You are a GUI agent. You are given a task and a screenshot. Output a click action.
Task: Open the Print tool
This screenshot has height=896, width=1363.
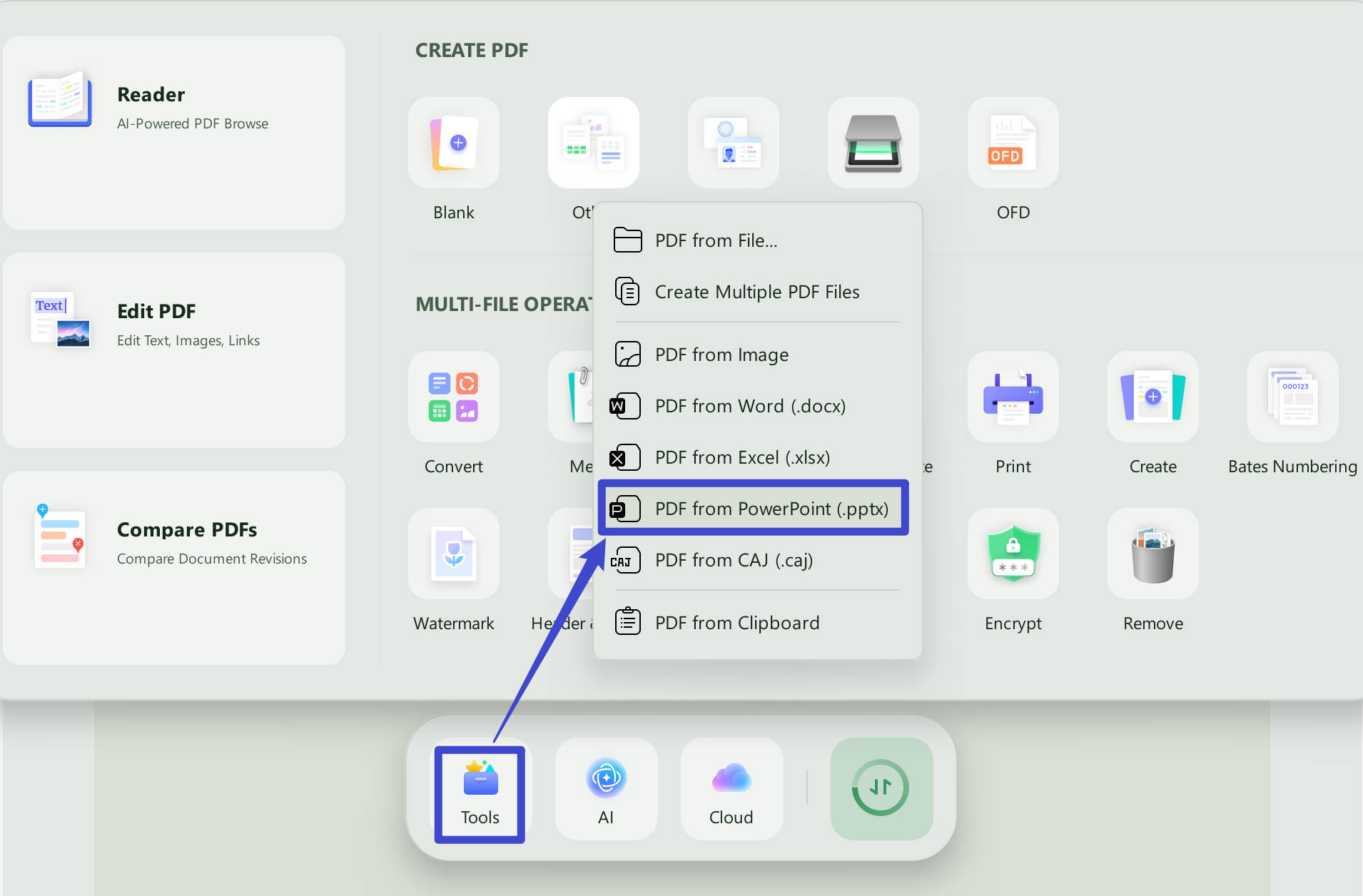pos(1013,397)
